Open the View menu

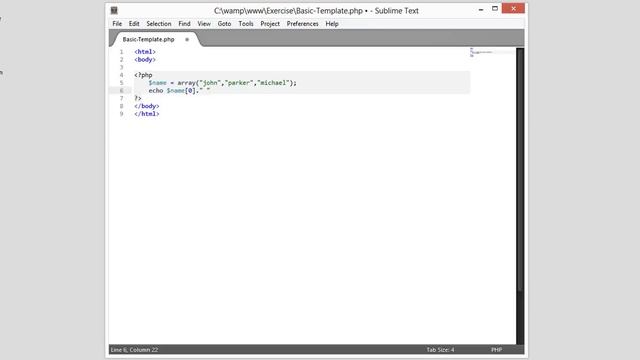click(x=204, y=24)
